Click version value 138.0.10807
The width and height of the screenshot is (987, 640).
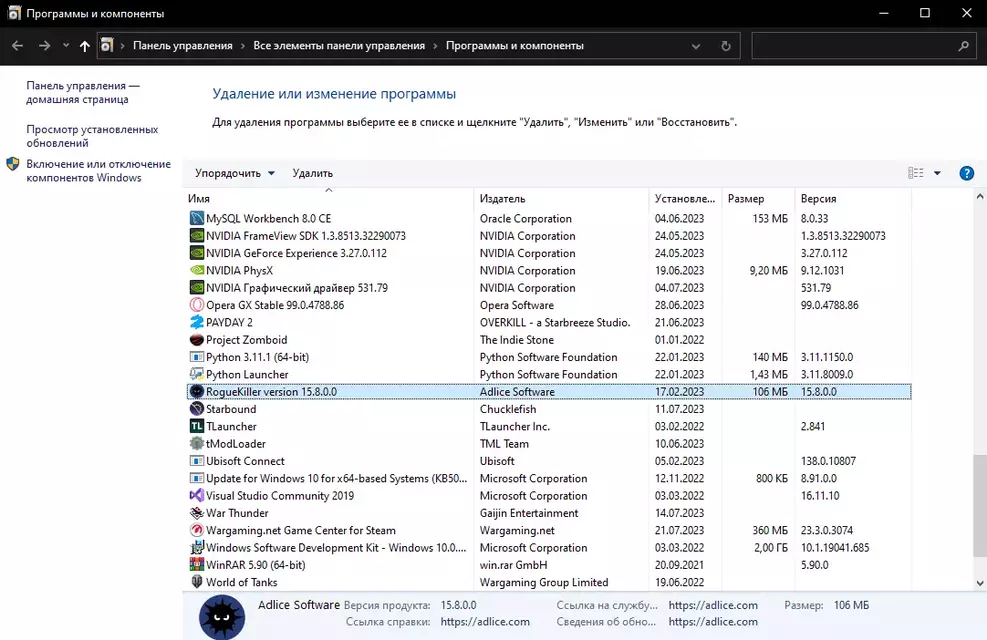(x=828, y=461)
